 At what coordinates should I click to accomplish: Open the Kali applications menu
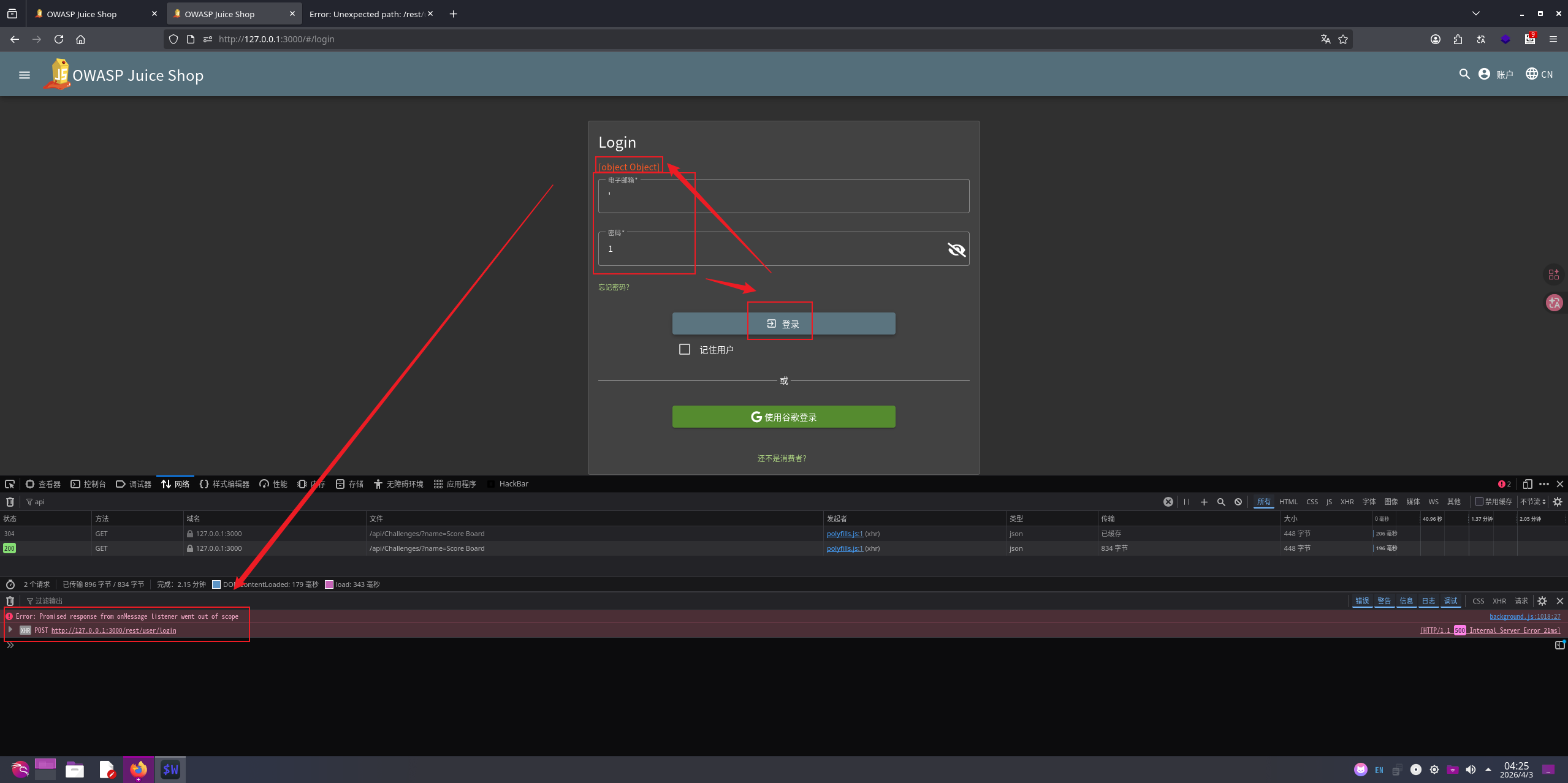tap(20, 770)
